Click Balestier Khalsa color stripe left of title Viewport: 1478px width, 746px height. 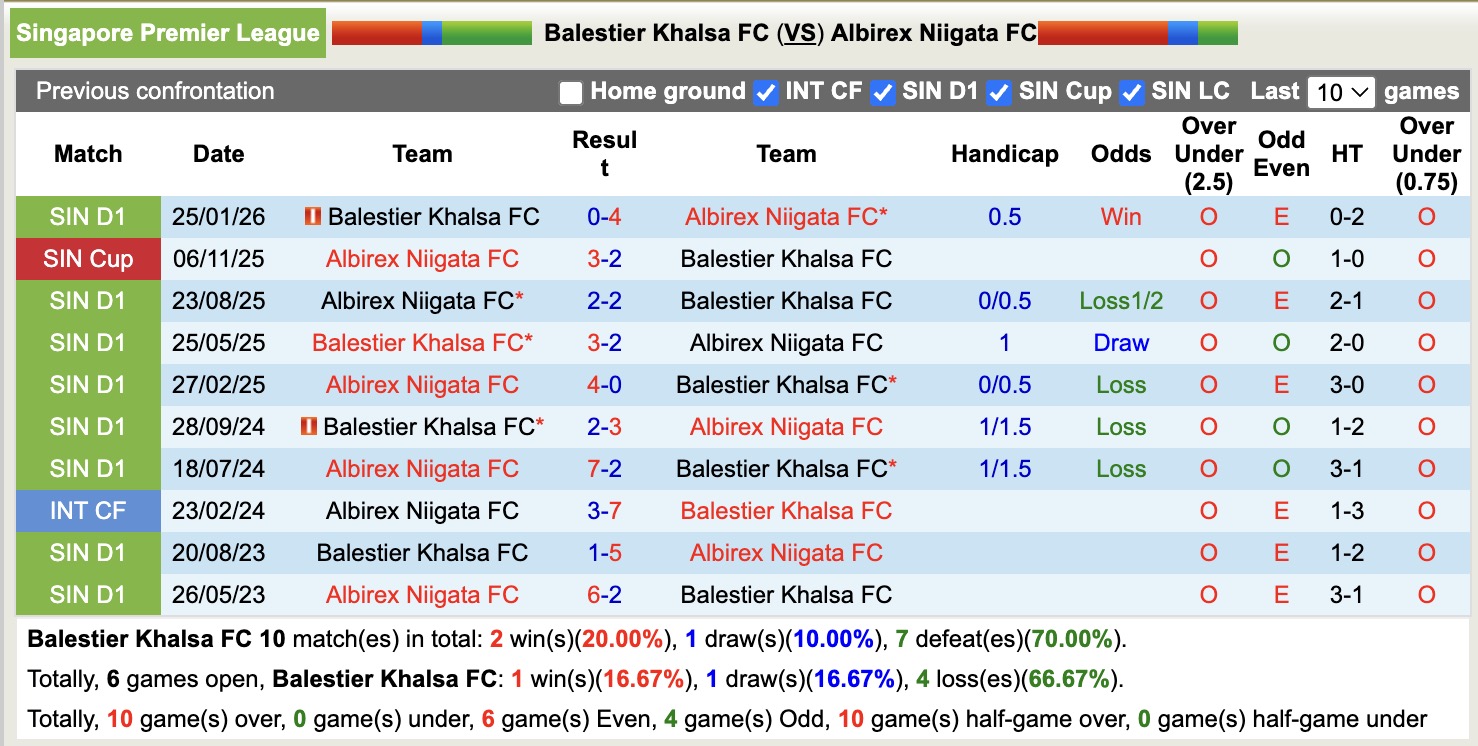pos(430,32)
